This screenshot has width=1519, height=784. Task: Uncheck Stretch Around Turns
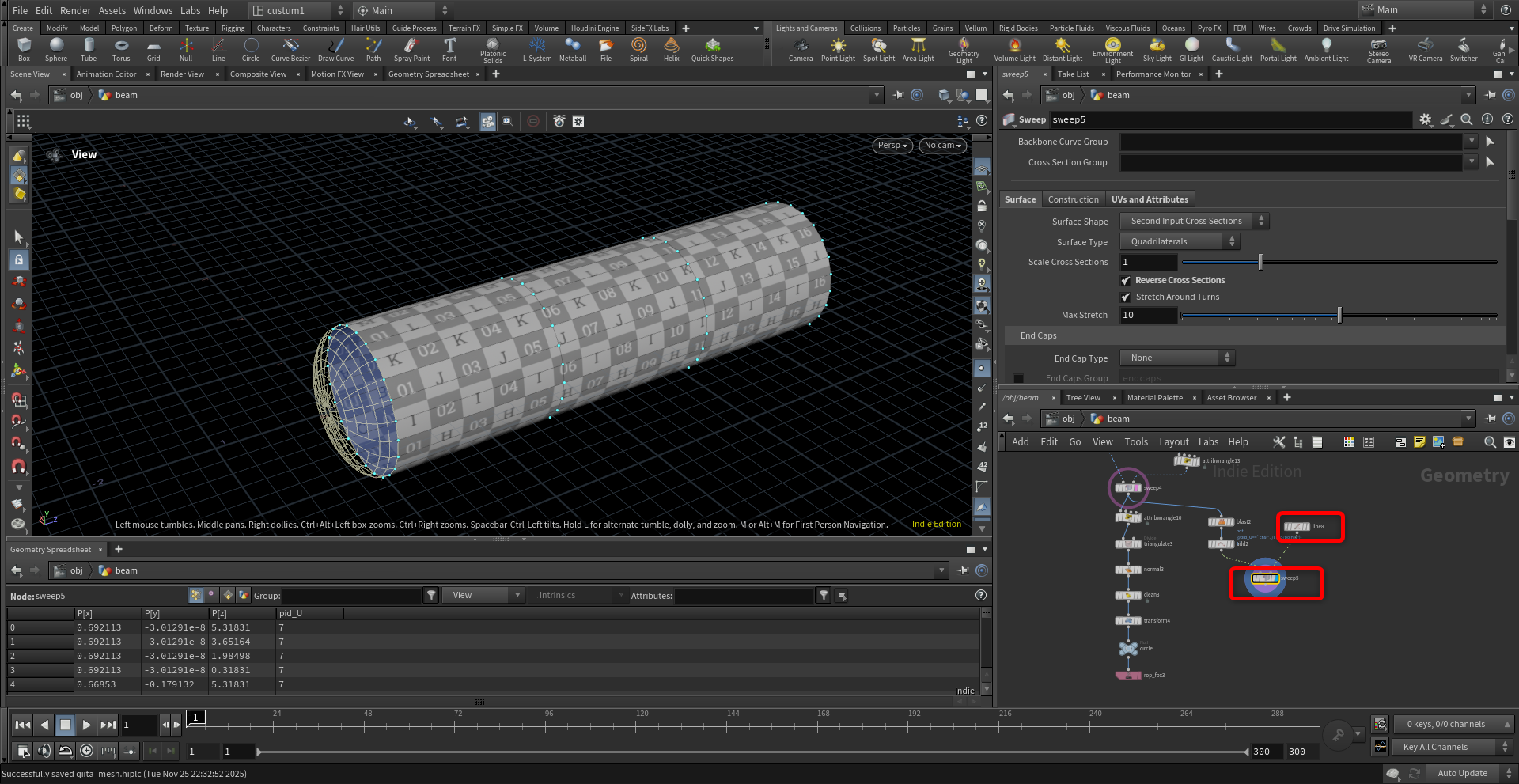pos(1126,297)
